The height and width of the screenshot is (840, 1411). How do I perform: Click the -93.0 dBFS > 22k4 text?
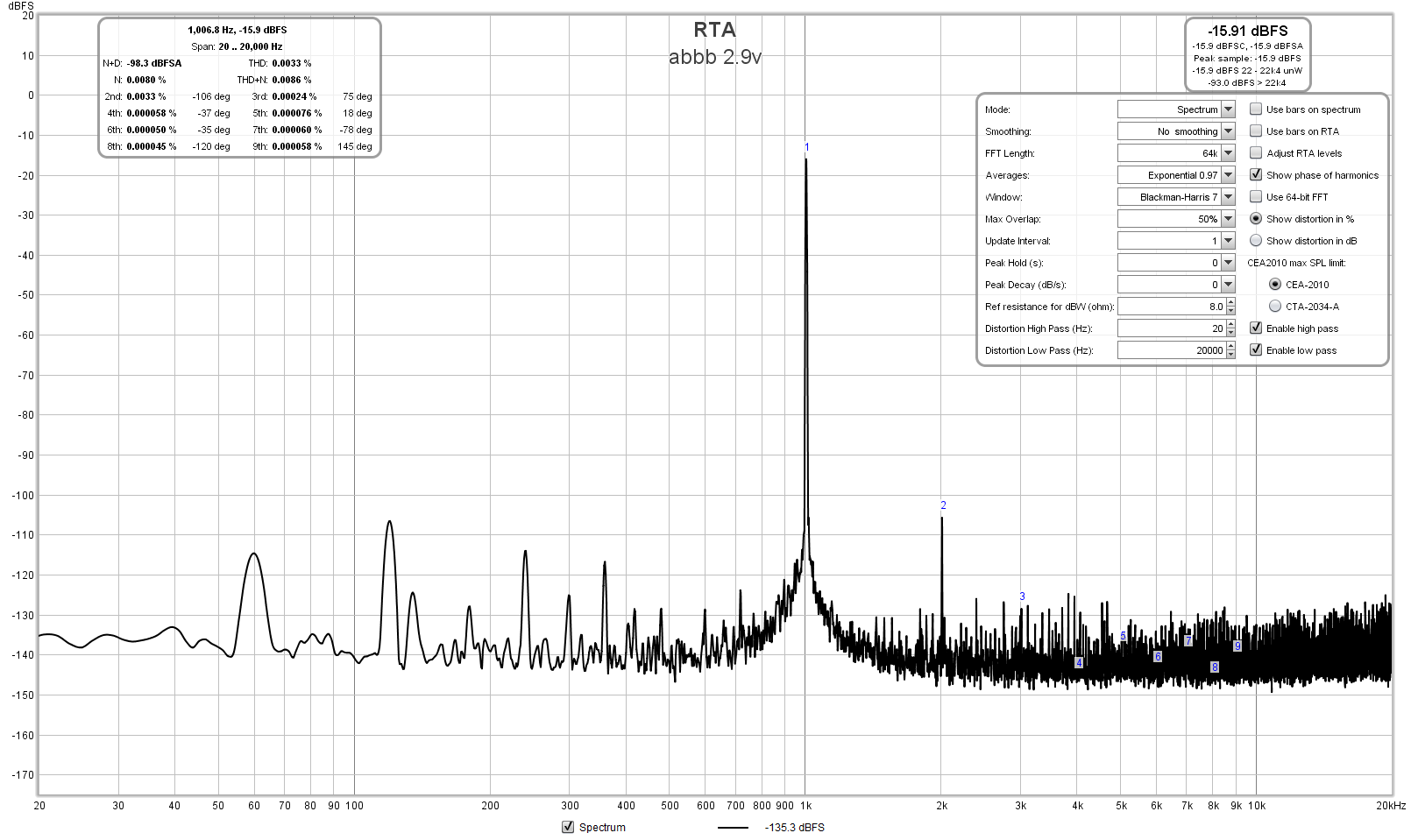pyautogui.click(x=1247, y=83)
